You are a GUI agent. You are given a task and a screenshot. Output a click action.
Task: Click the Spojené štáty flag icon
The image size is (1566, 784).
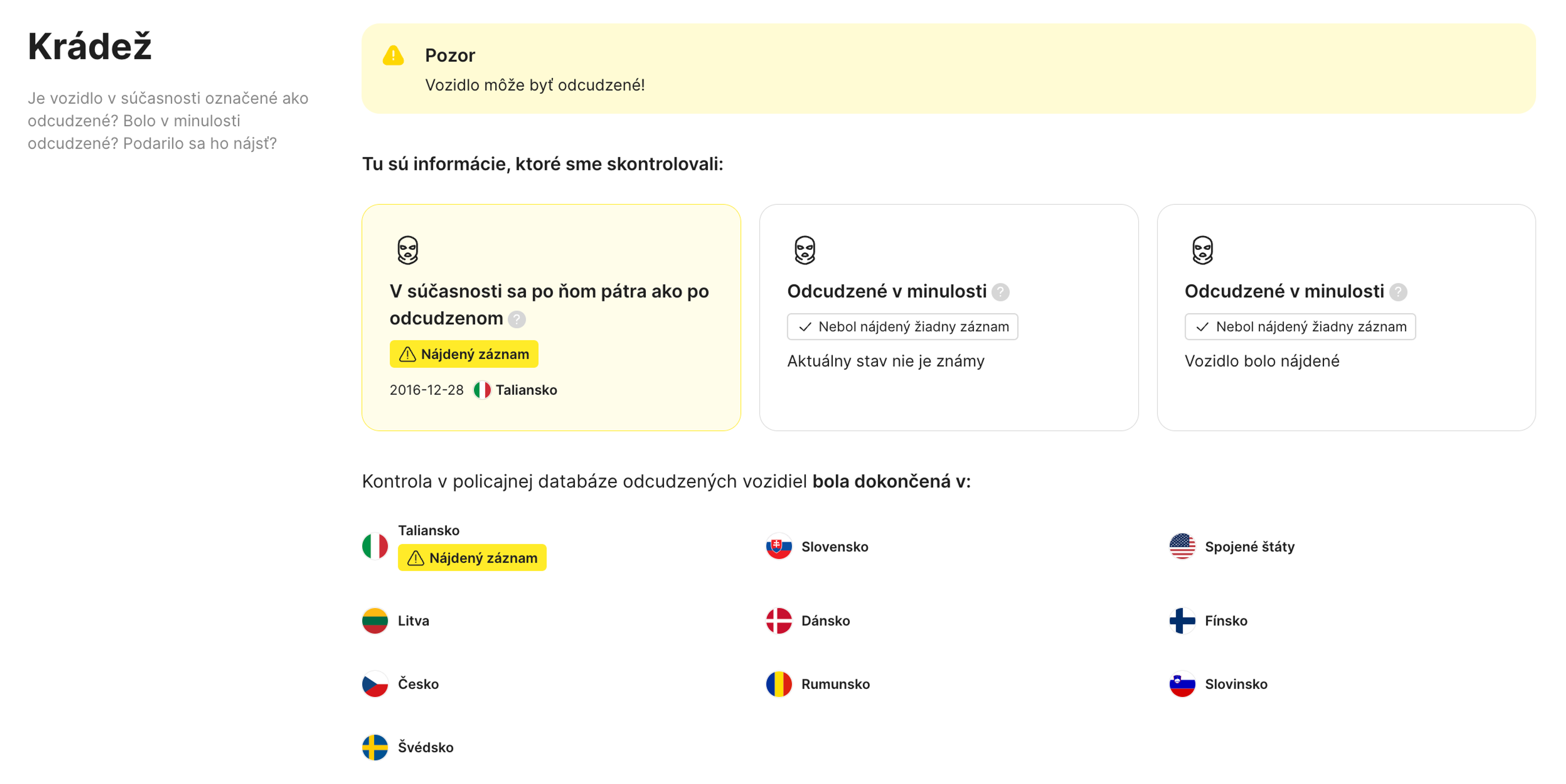pyautogui.click(x=1182, y=546)
